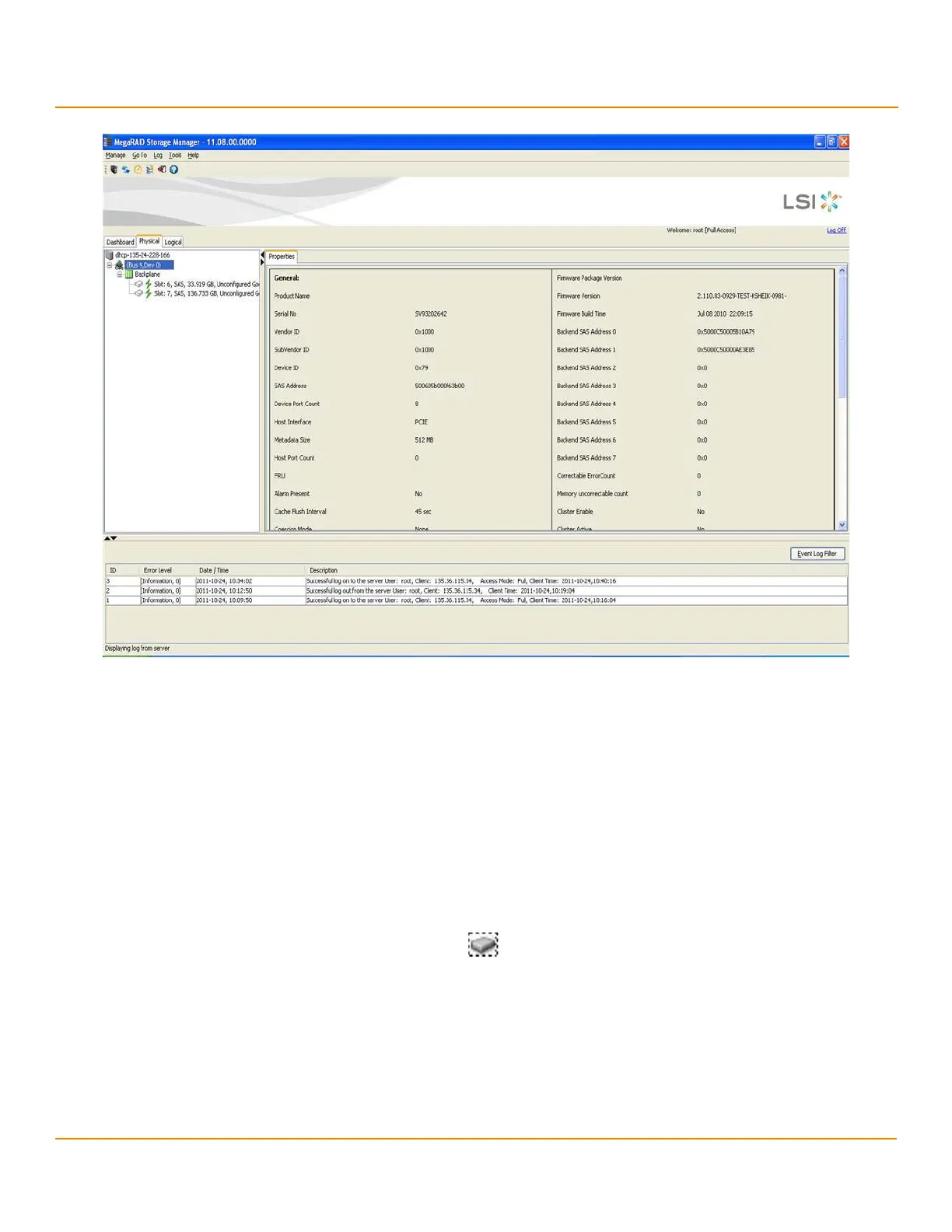Viewport: 952px width, 1232px height.
Task: Click Host Interface value PCIE
Action: click(421, 422)
